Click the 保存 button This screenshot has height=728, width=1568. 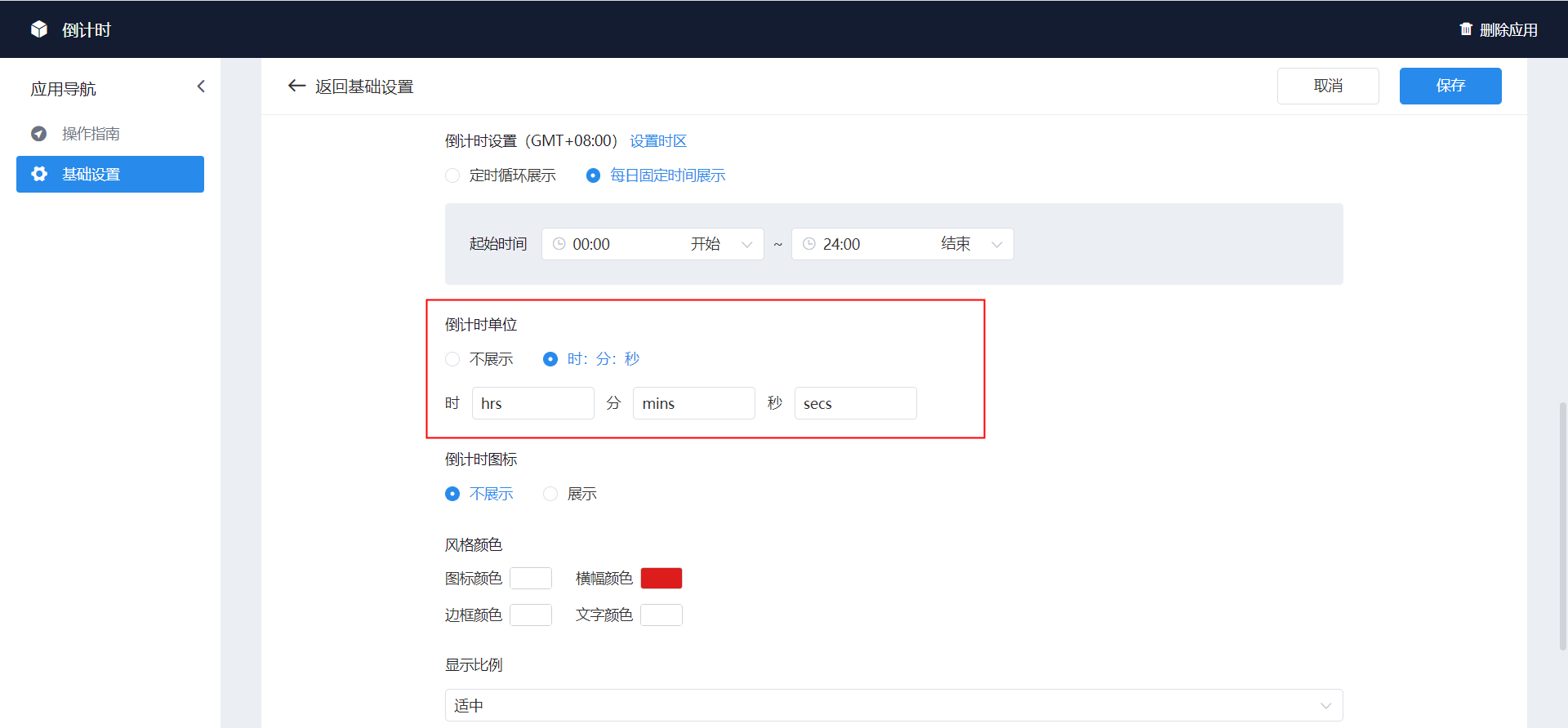pos(1450,86)
